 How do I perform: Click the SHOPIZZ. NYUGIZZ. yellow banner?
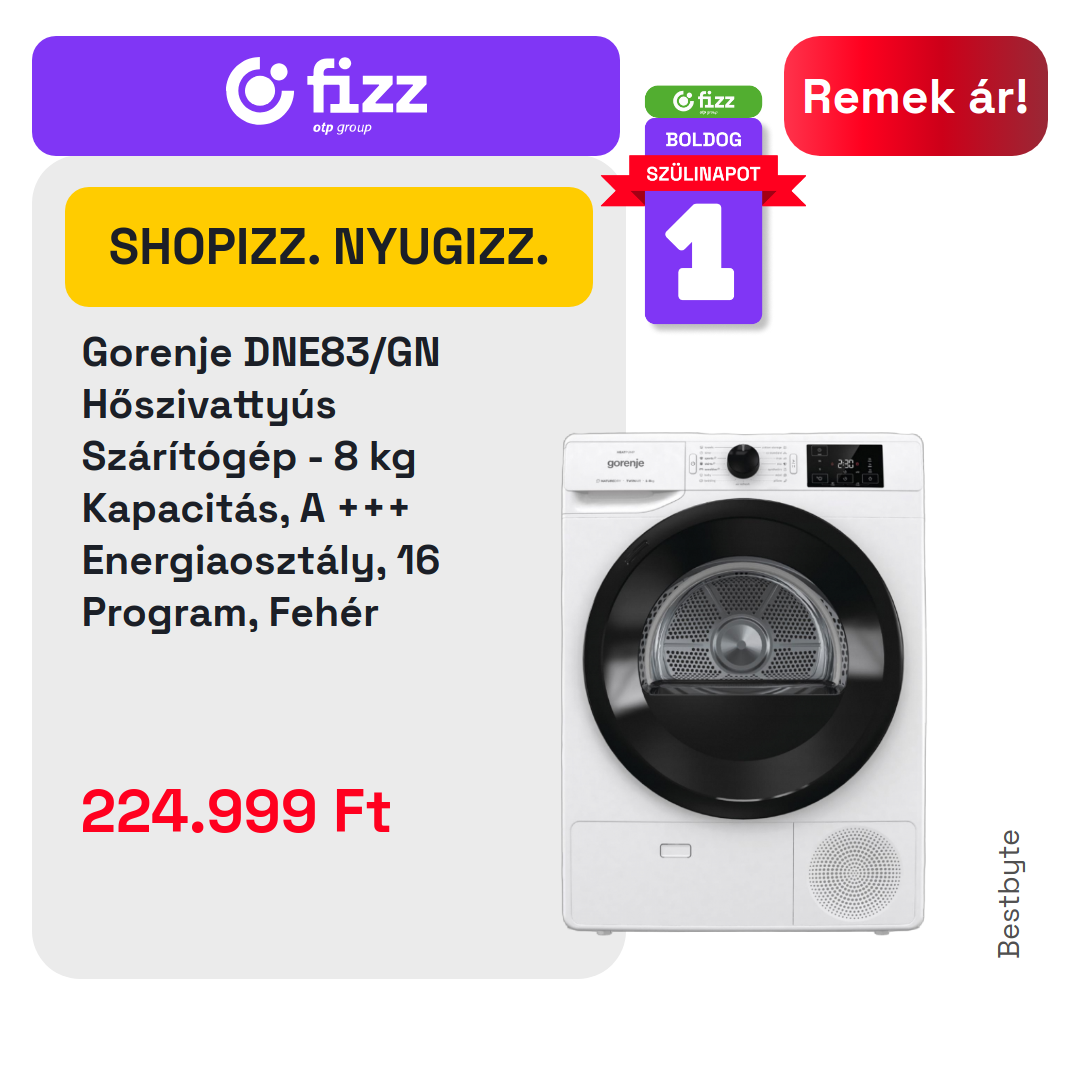[x=329, y=247]
